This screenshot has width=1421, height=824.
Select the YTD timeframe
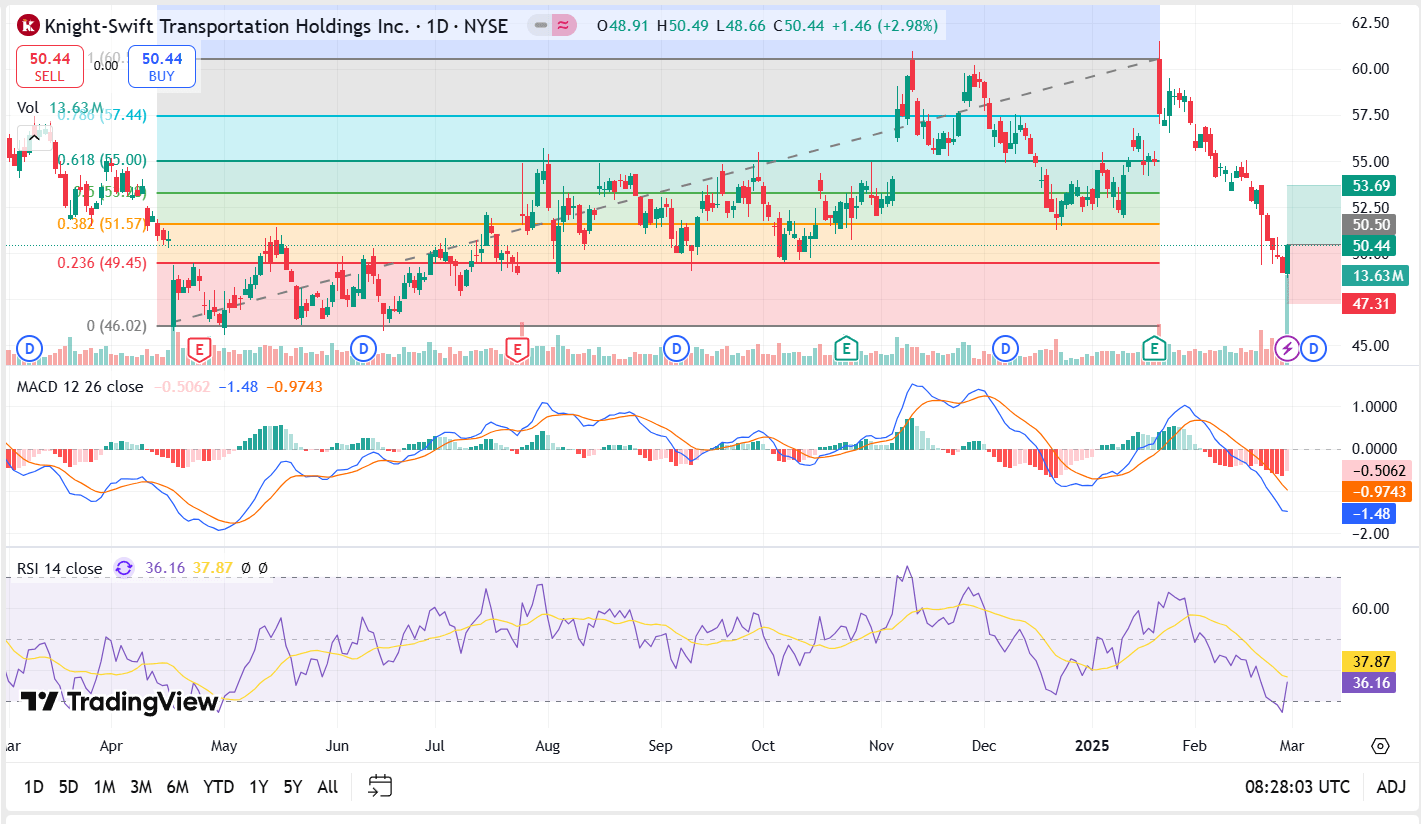221,787
